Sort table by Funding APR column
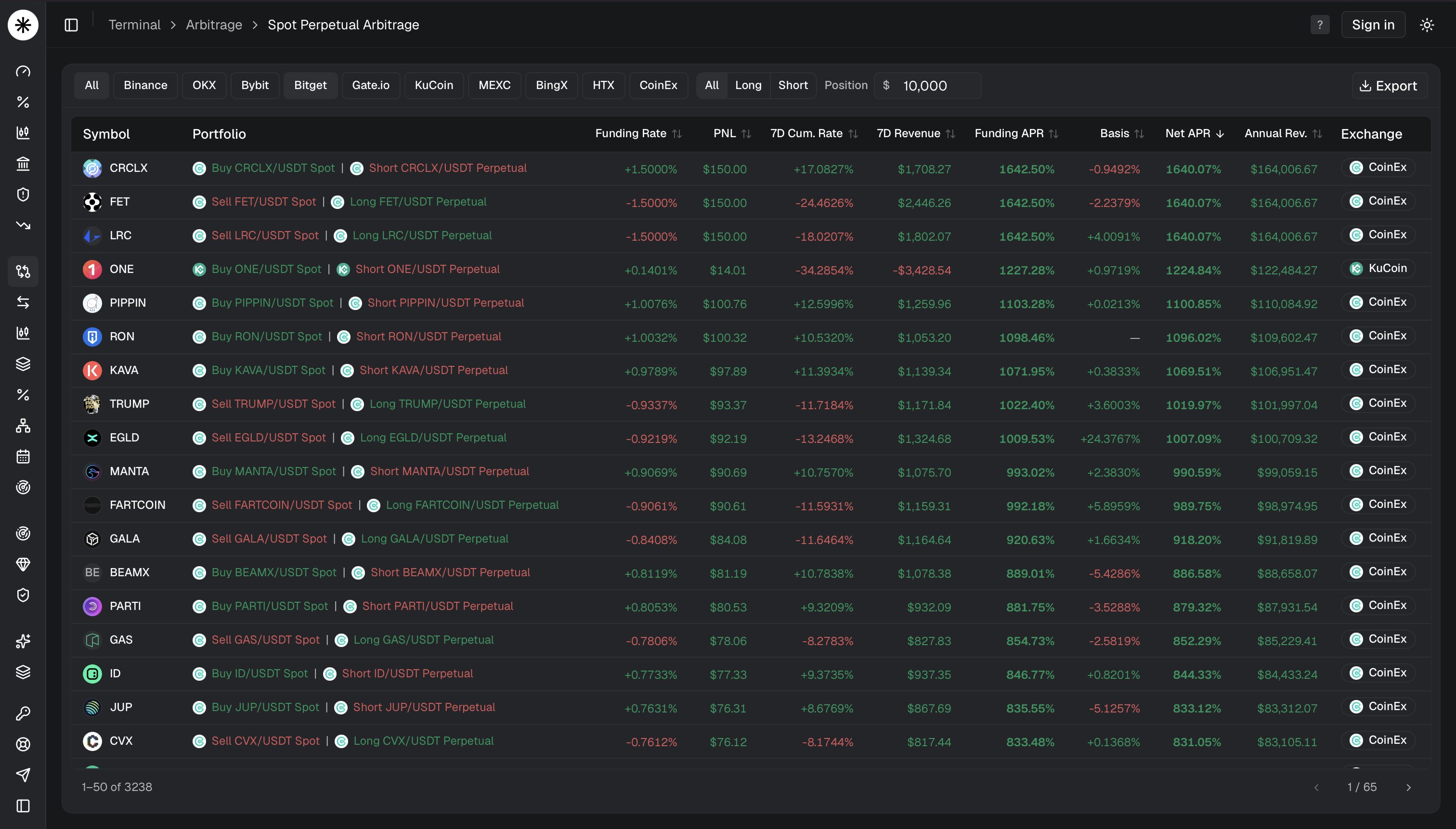Image resolution: width=1456 pixels, height=829 pixels. pyautogui.click(x=1016, y=134)
